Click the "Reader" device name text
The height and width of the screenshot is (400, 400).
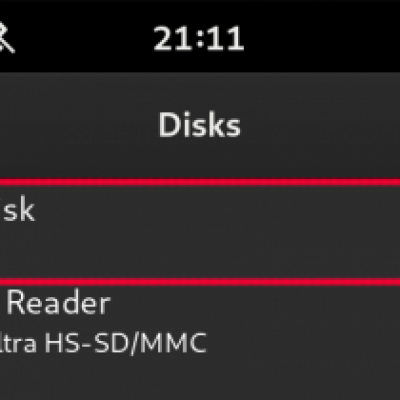coord(58,302)
